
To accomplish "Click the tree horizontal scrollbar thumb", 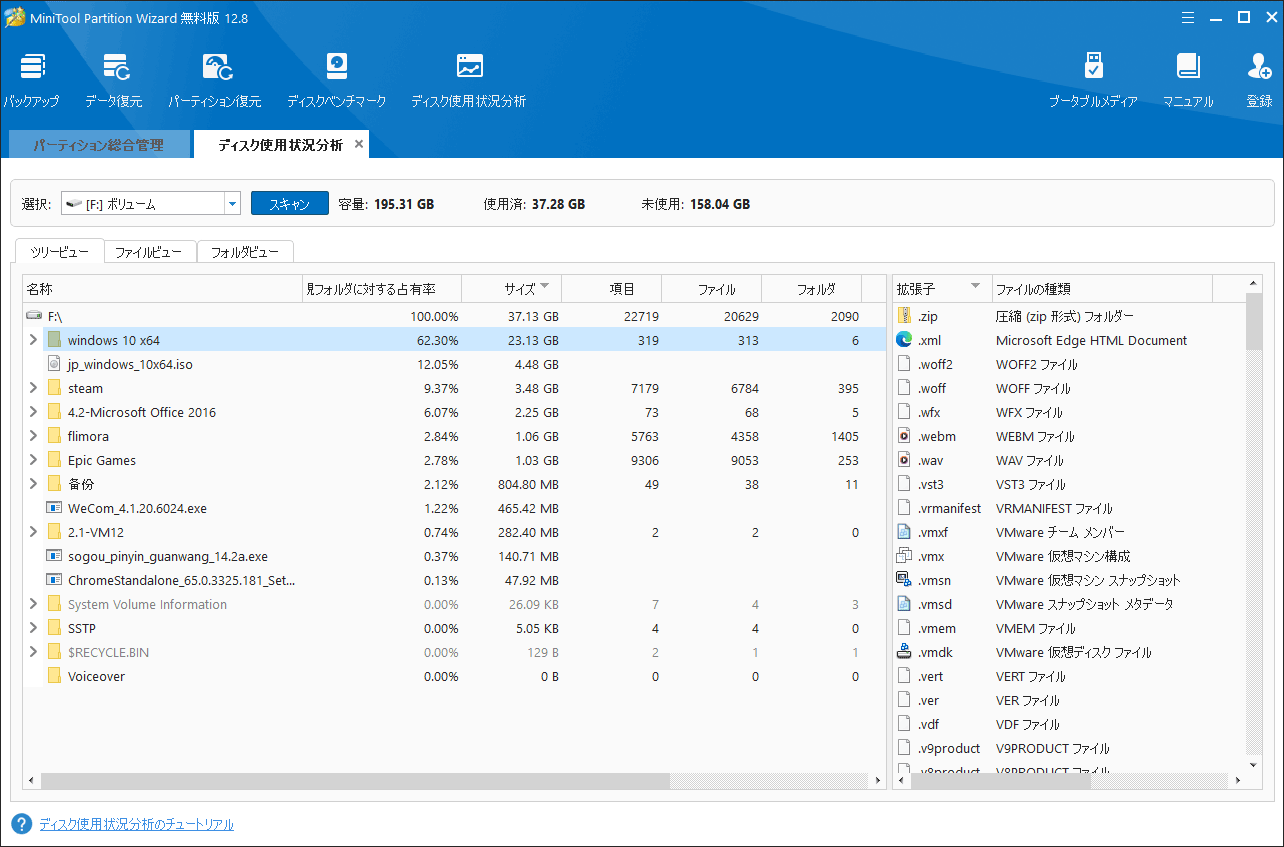I will click(355, 781).
